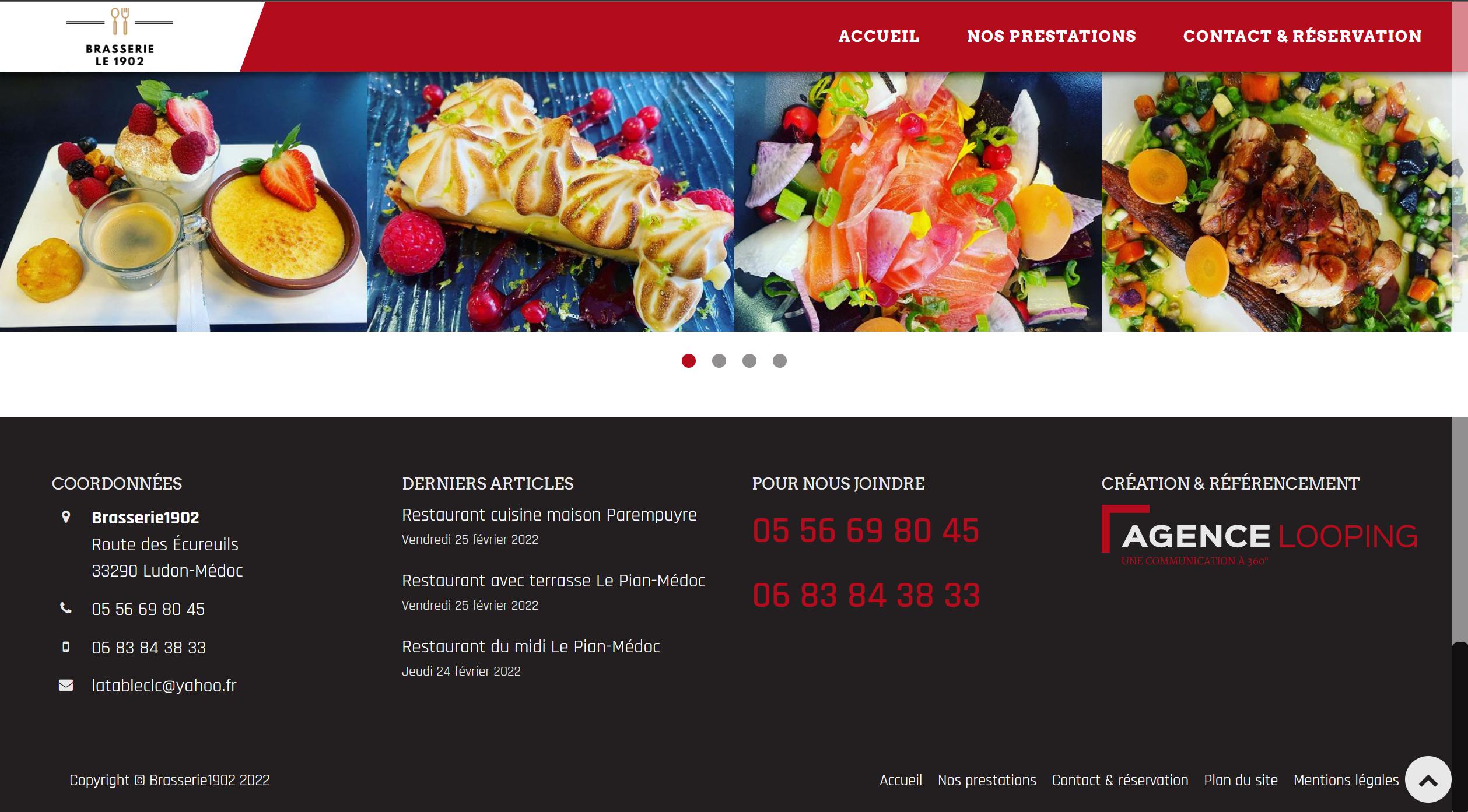Open Mentions légales footer link

1346,780
